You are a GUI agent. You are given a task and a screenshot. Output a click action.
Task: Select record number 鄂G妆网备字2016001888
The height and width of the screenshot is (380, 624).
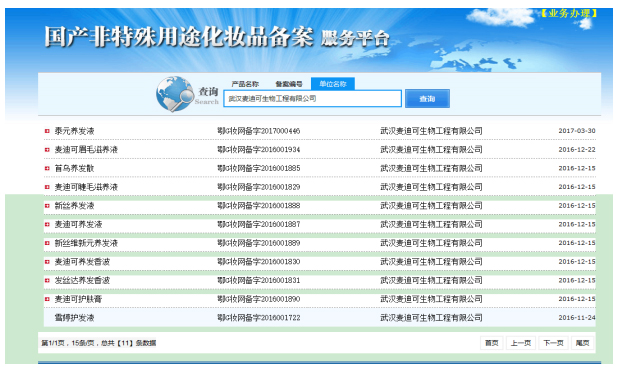click(259, 206)
